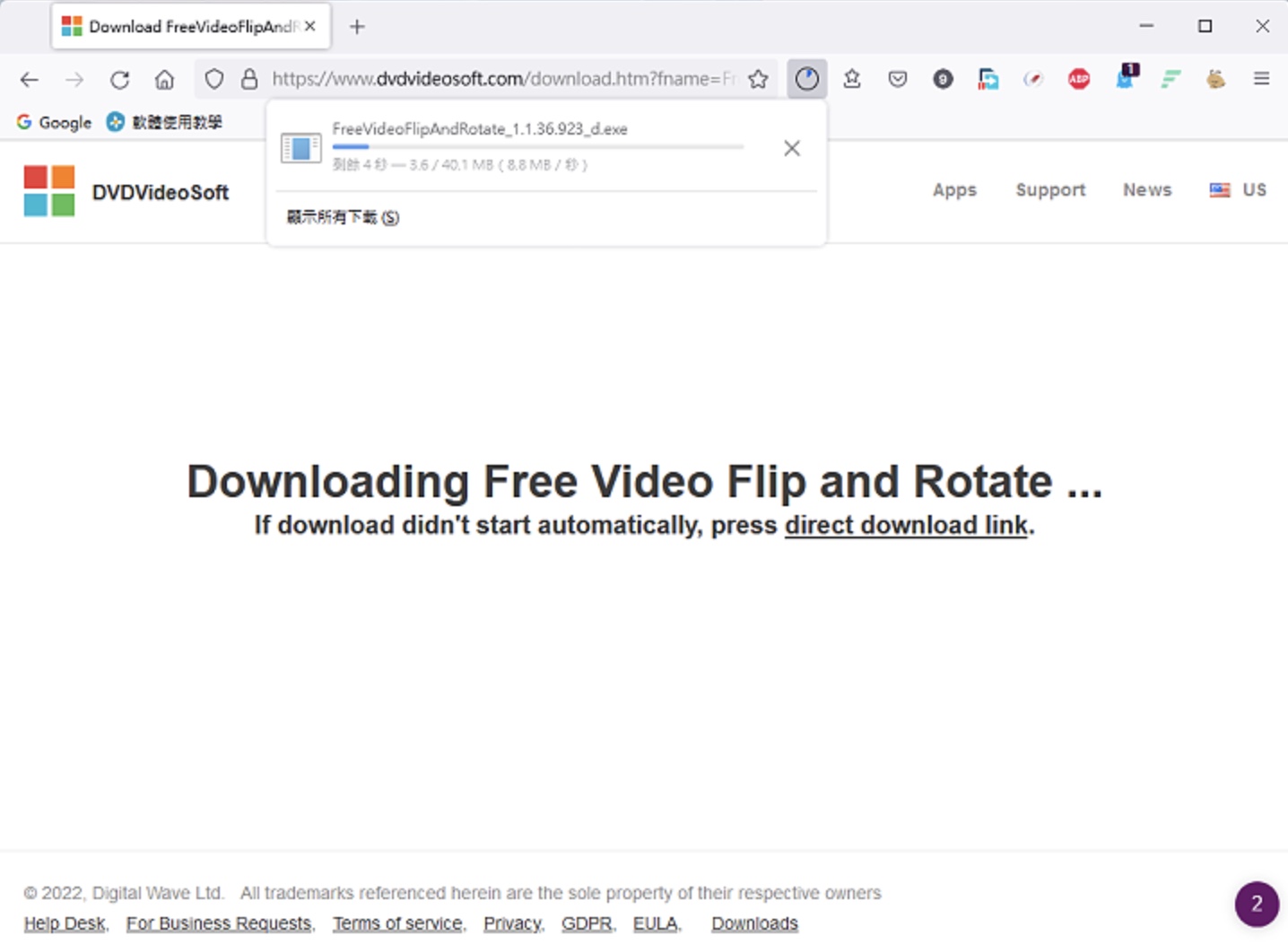The image size is (1288, 944).
Task: Open the US language selector
Action: (x=1238, y=190)
